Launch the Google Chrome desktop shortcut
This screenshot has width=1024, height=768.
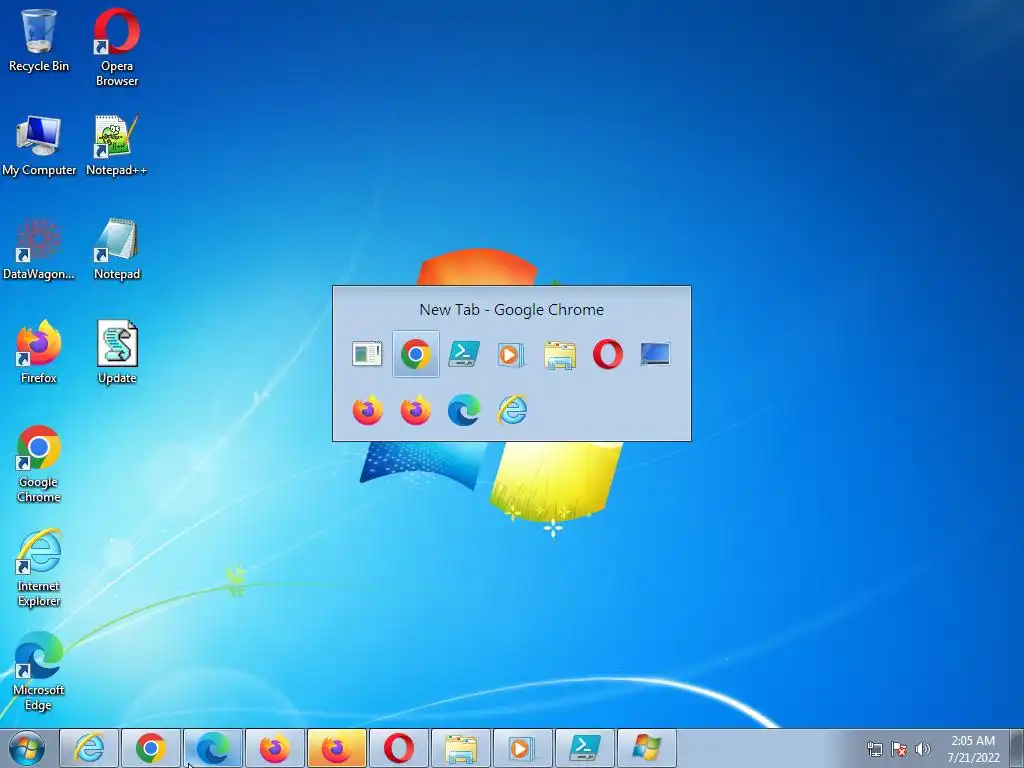(x=39, y=464)
